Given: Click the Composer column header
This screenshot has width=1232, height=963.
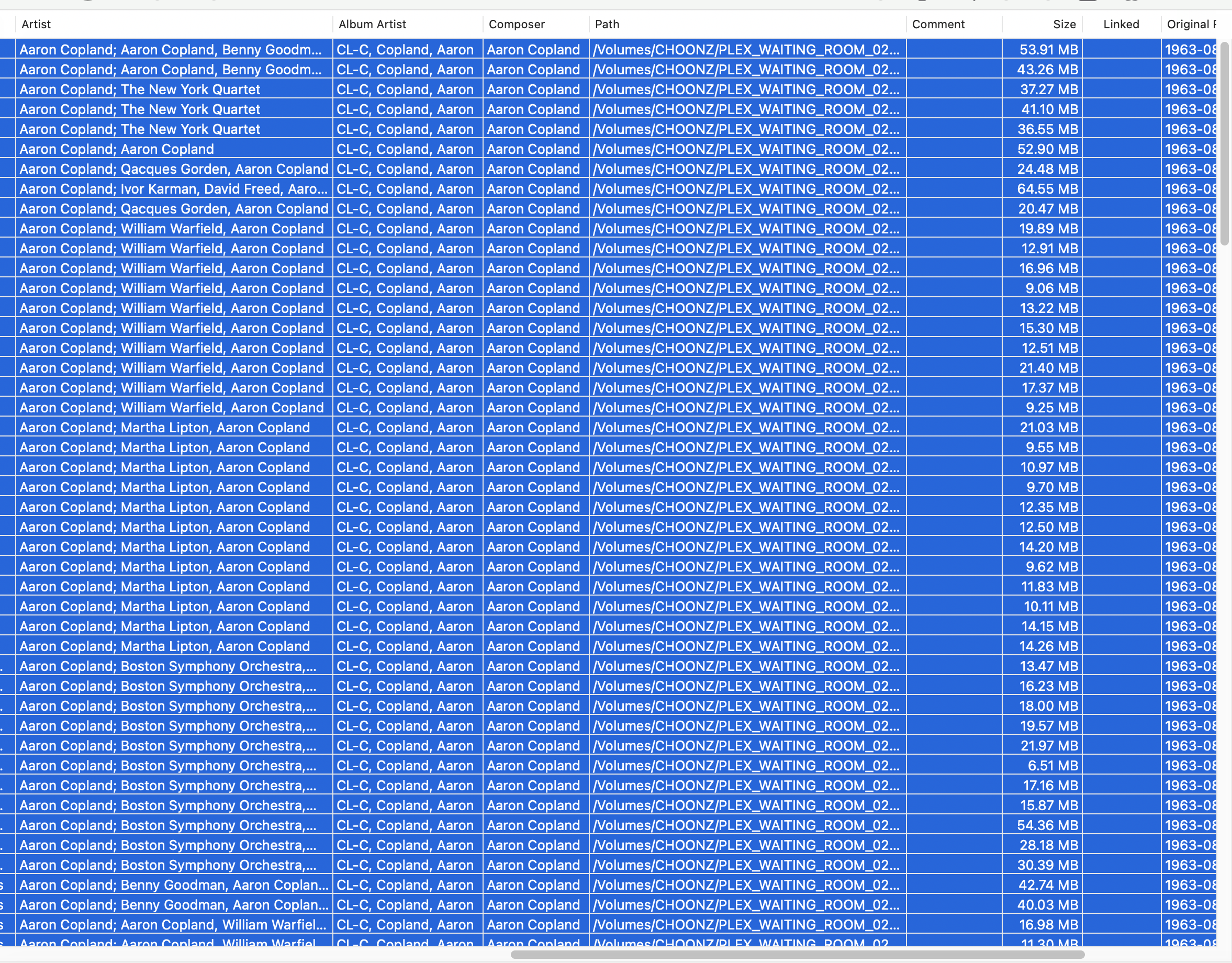Looking at the screenshot, I should tap(517, 24).
